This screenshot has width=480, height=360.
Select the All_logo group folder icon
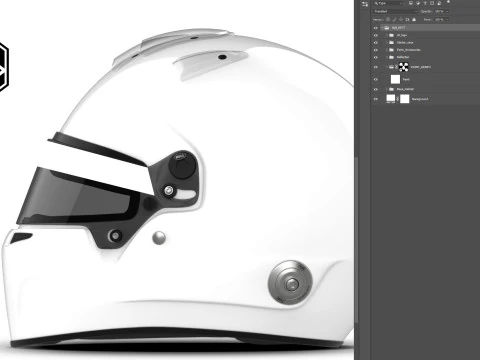coord(392,35)
